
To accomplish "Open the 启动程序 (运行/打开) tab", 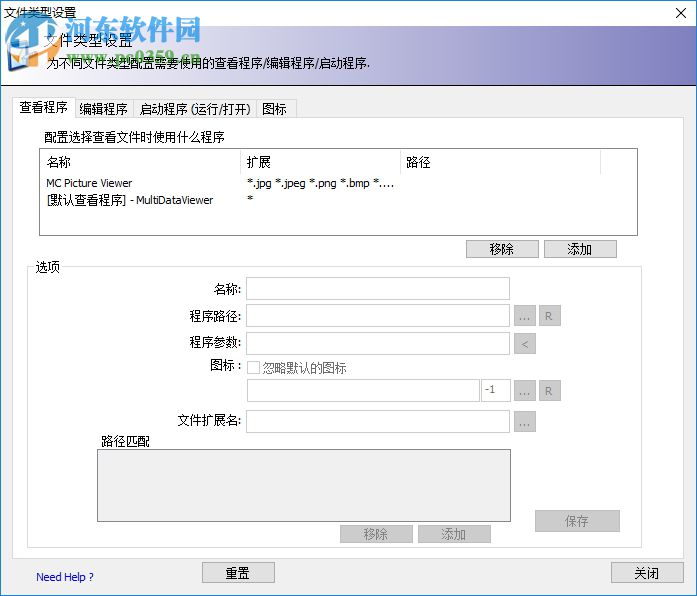I will (x=195, y=108).
